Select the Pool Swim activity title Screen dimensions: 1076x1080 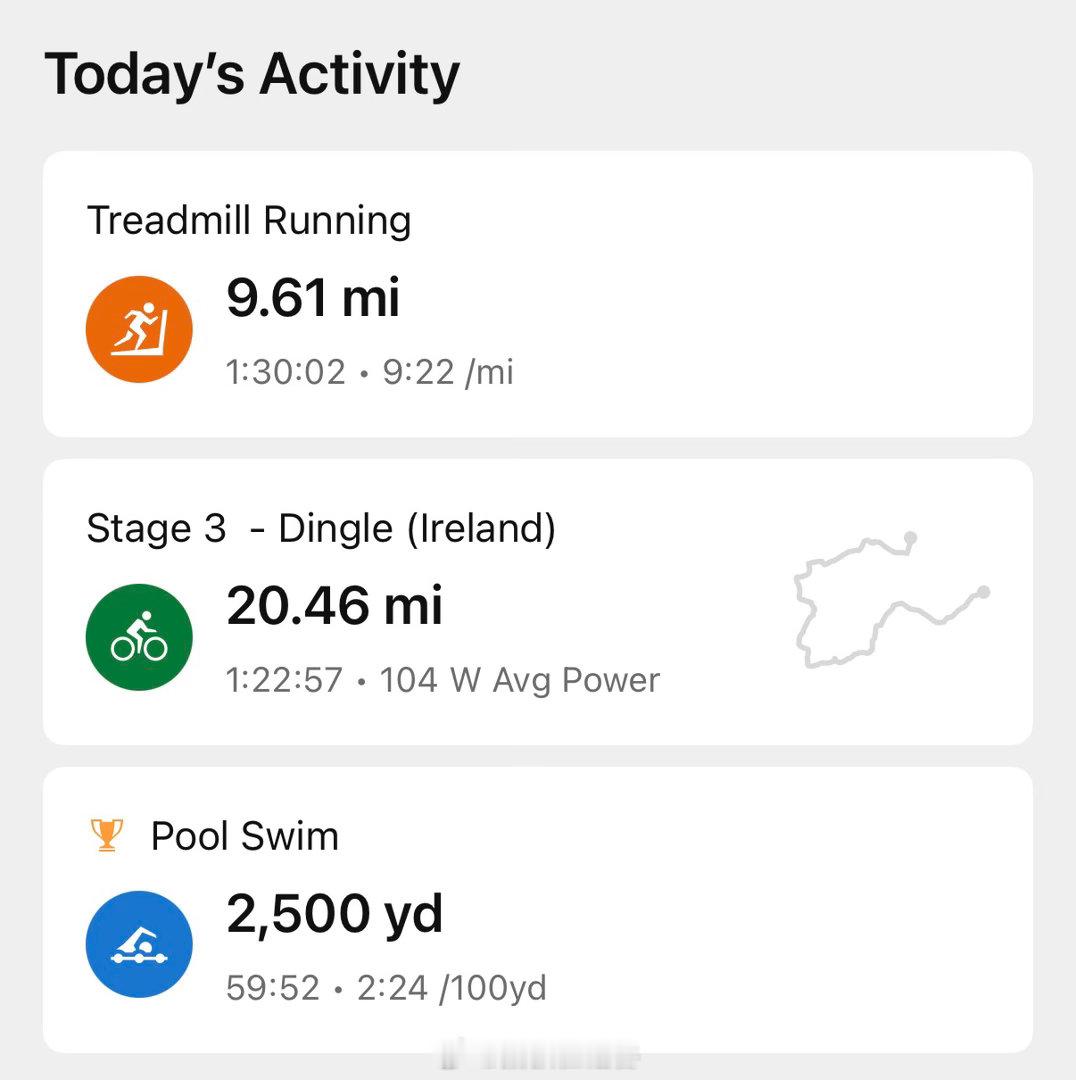[x=244, y=836]
